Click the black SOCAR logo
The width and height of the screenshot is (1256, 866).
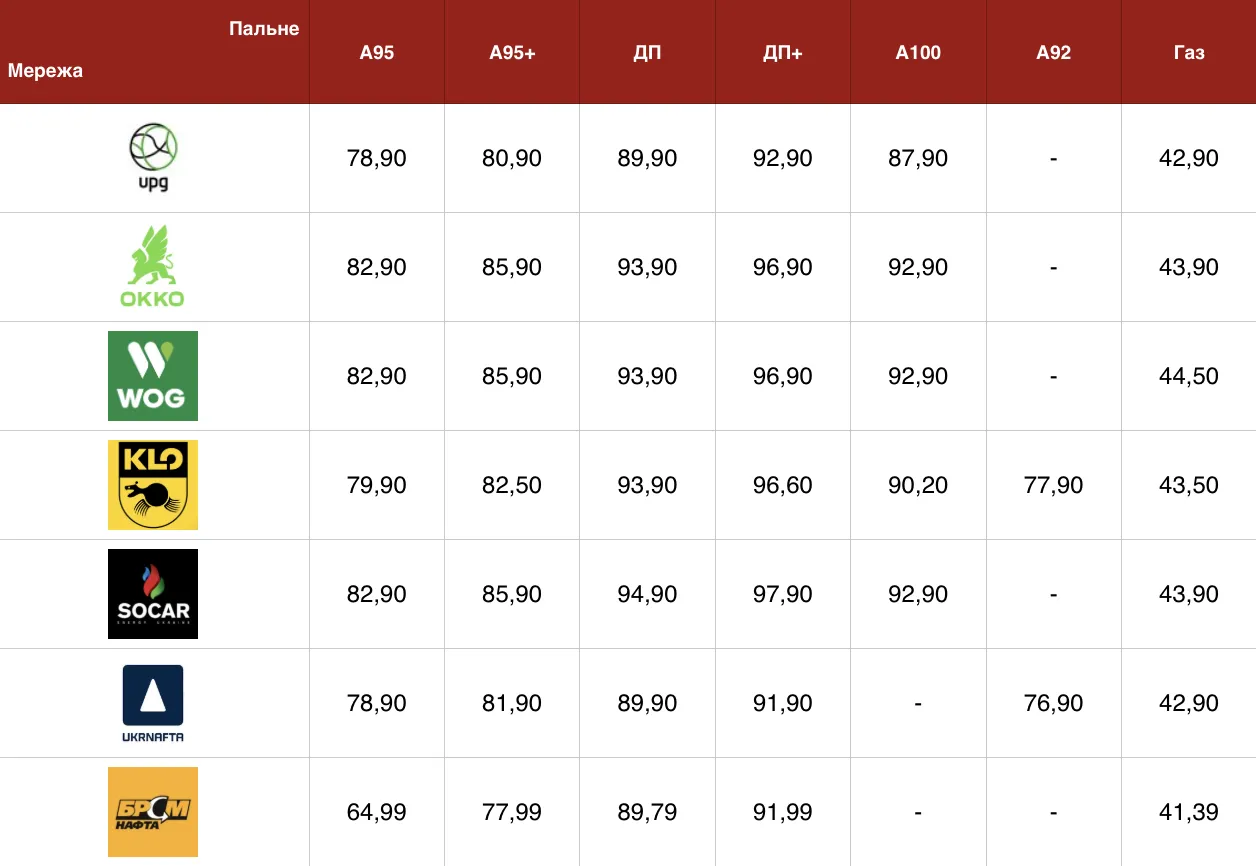click(x=153, y=594)
